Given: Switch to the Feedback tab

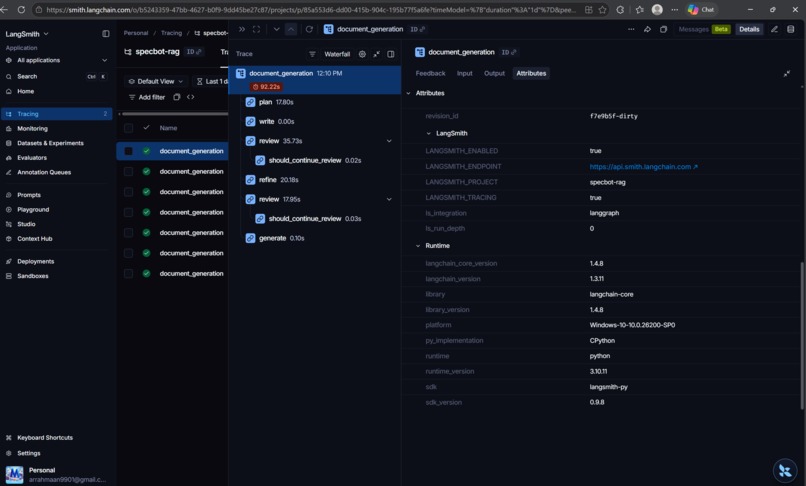Looking at the screenshot, I should coord(430,74).
